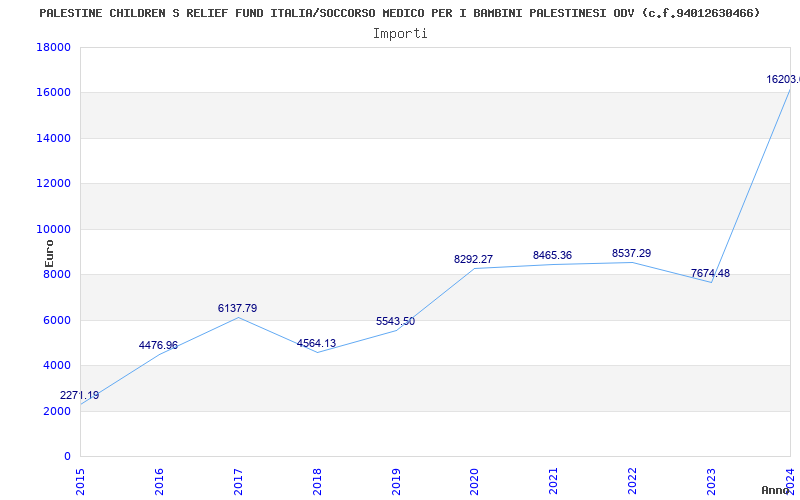Click the 2023 x-axis year label
800x500 pixels.
(x=711, y=482)
